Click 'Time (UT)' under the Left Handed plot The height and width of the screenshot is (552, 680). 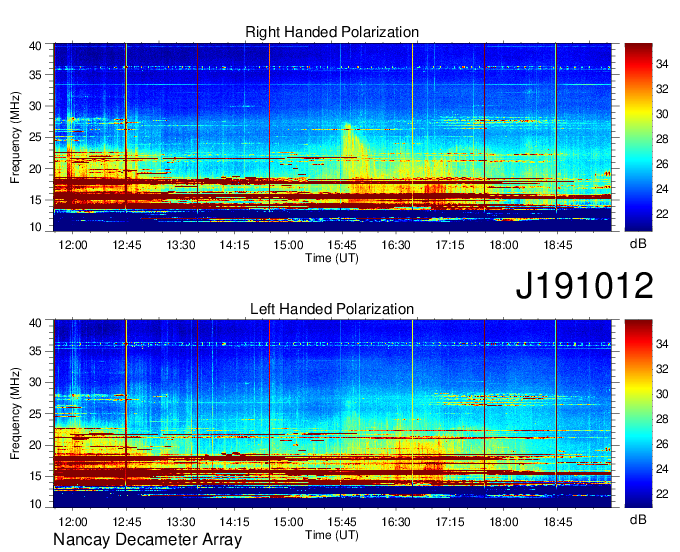click(332, 535)
